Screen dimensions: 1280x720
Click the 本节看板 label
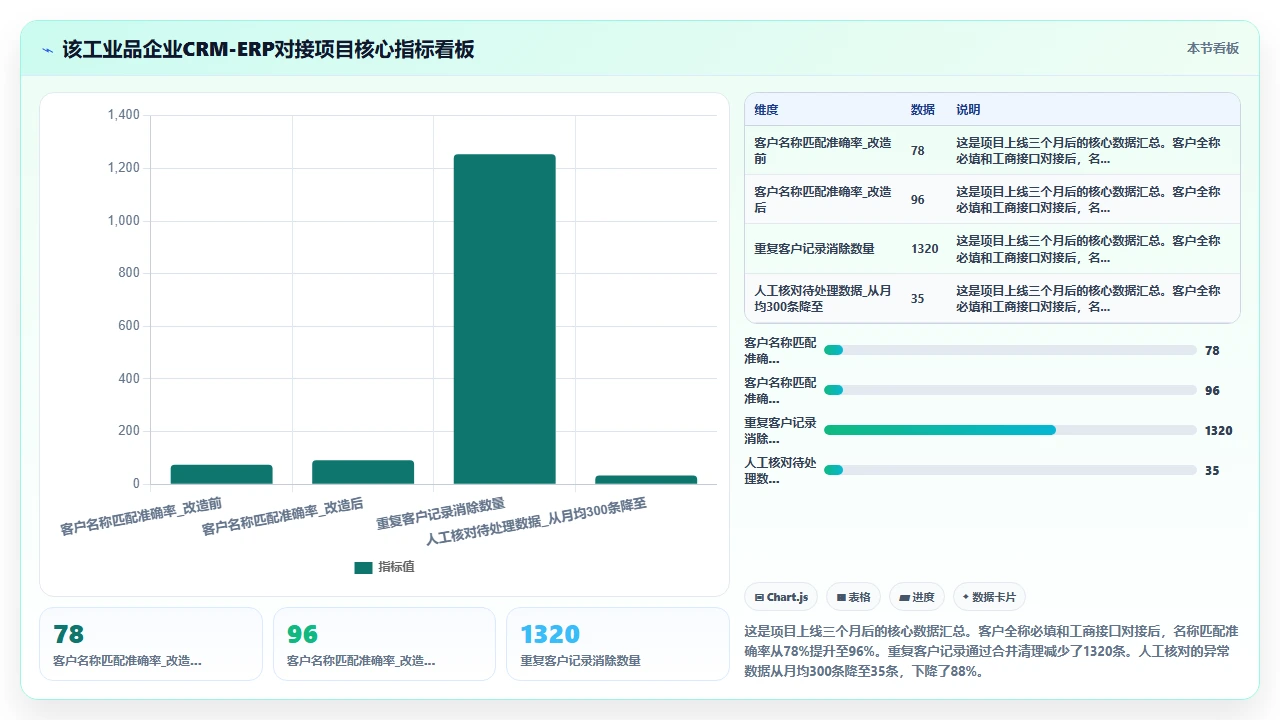tap(1213, 48)
